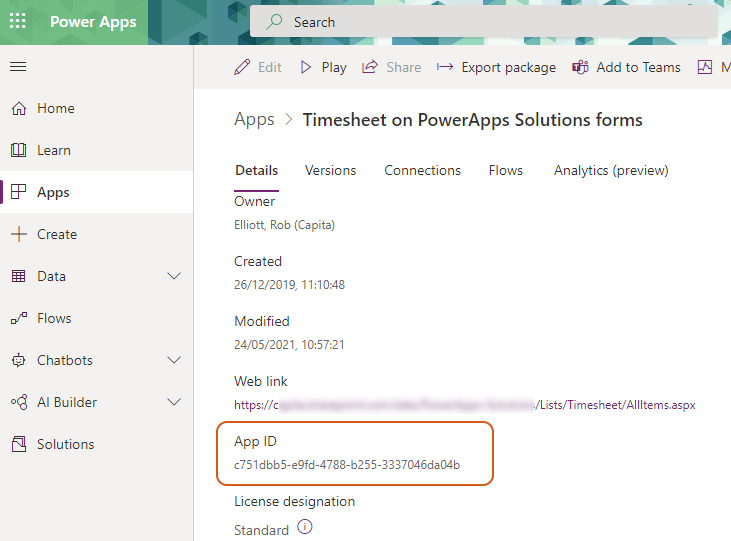
Task: Click the app title Timesheet on PowerApps Solutions forms
Action: click(x=473, y=120)
